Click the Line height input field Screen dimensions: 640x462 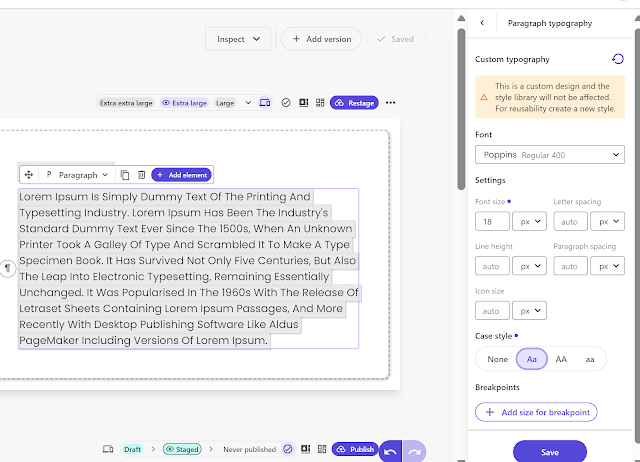coord(492,266)
